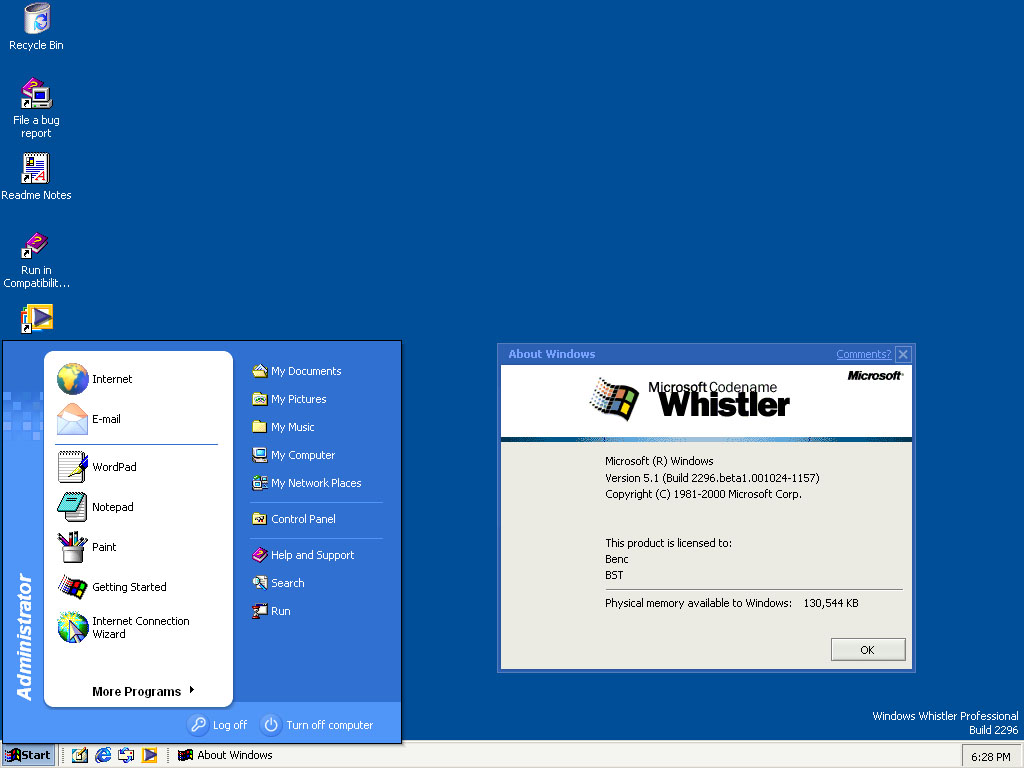This screenshot has width=1024, height=768.
Task: Click the Show Desktop quick launch icon
Action: (x=126, y=755)
